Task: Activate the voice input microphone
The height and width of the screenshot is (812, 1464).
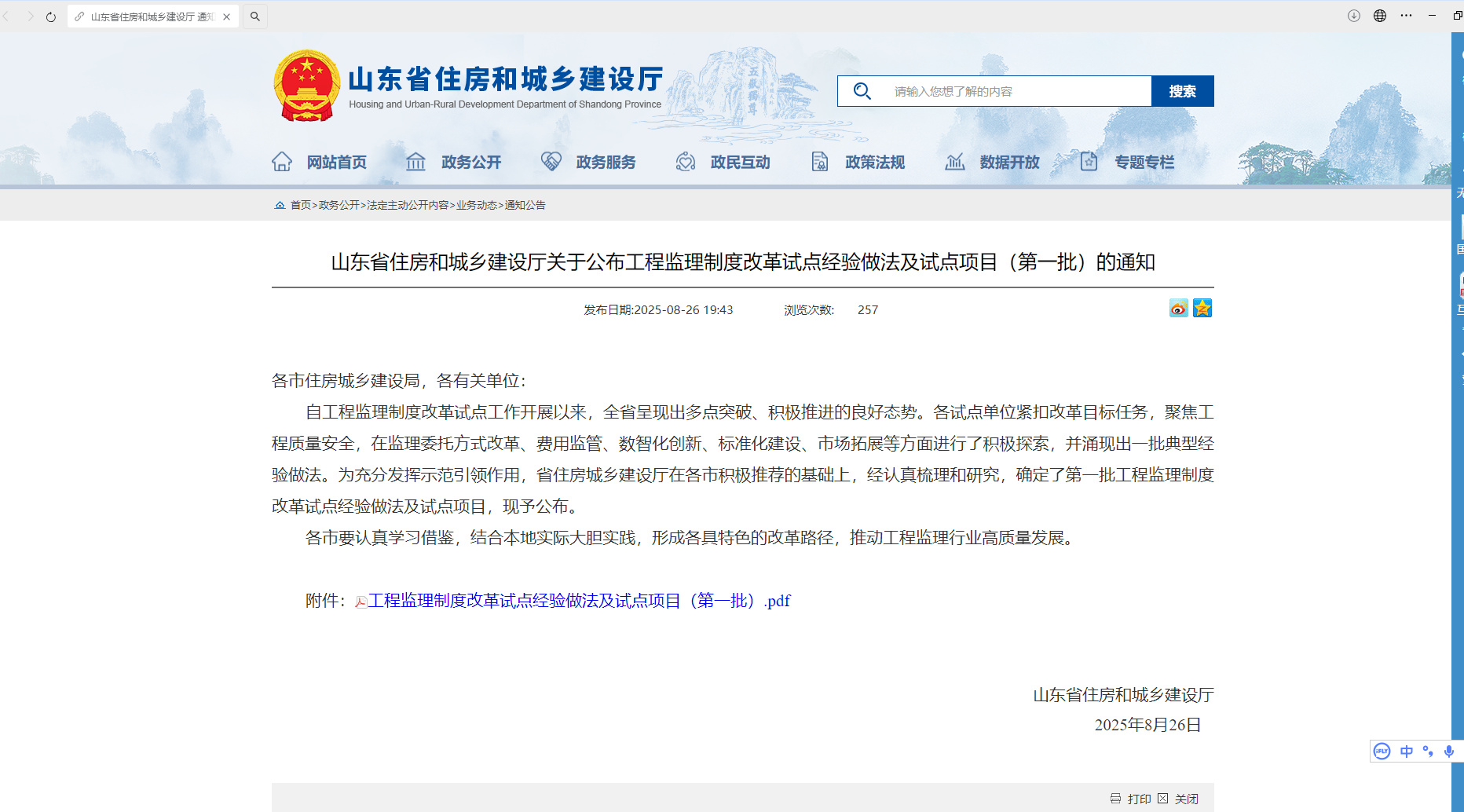Action: tap(1448, 752)
